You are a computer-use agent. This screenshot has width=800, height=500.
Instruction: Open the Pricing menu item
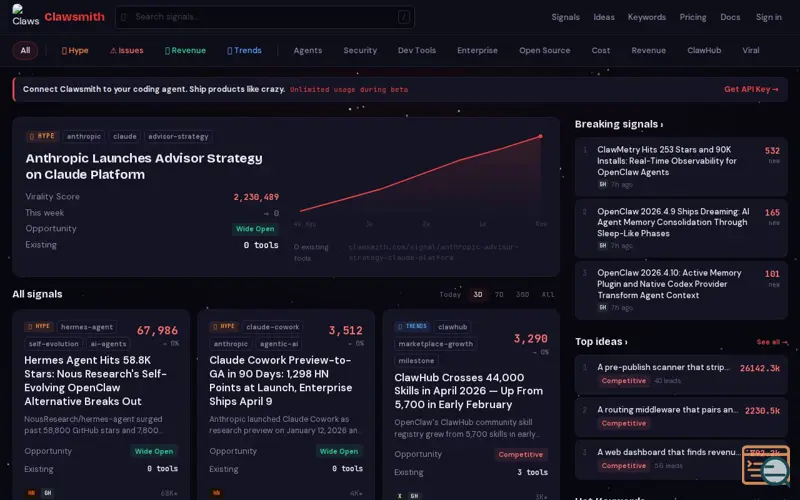coord(693,17)
